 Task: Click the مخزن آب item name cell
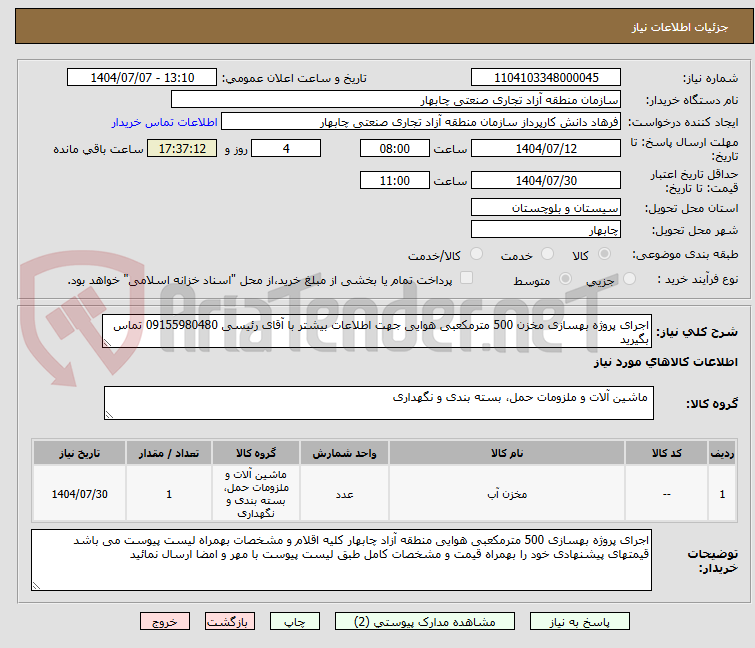tap(507, 494)
